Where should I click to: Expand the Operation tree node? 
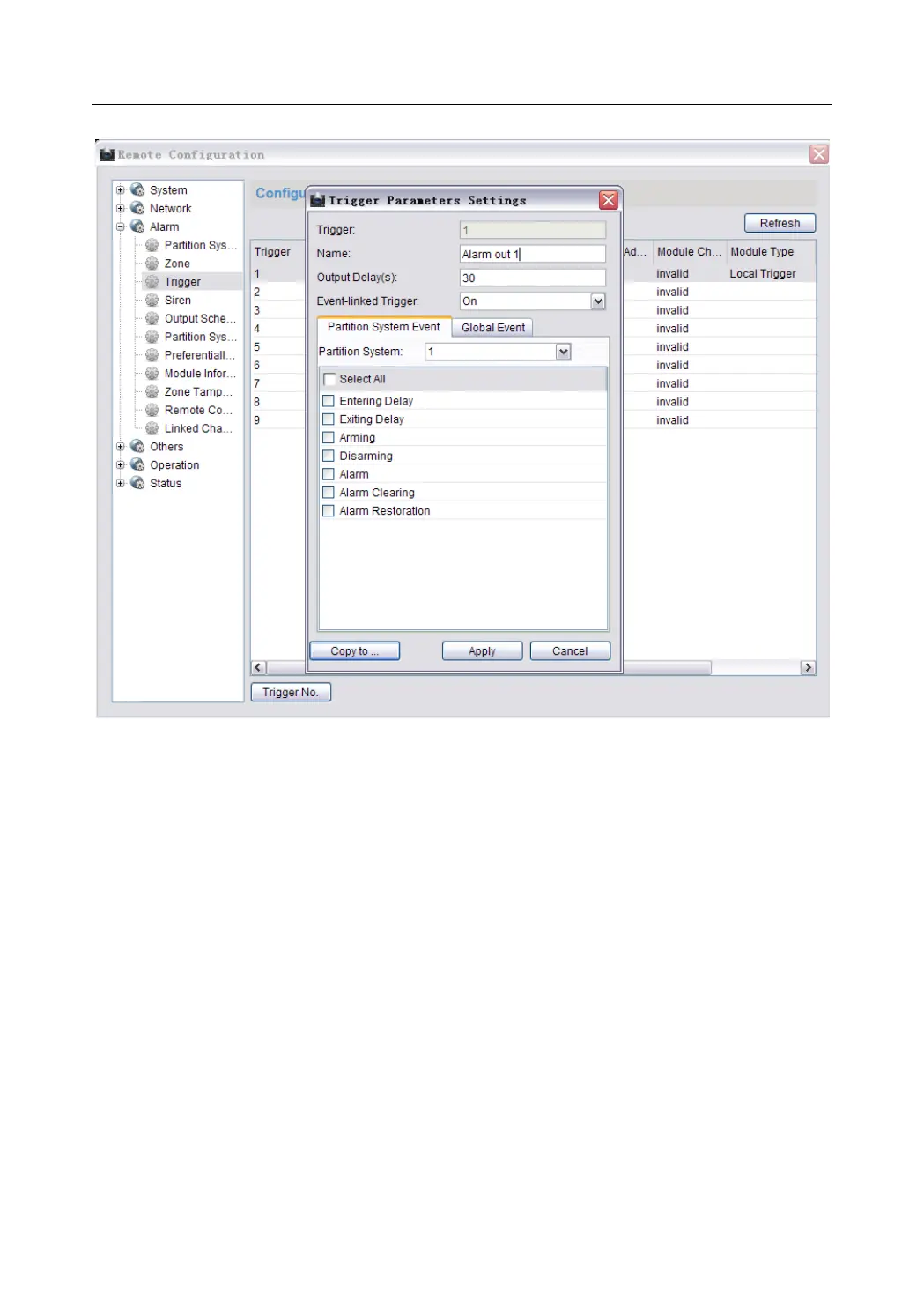(121, 464)
